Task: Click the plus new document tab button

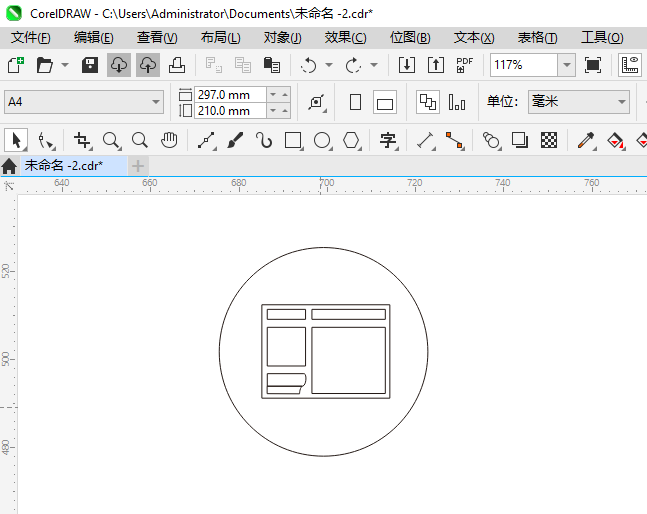Action: coord(138,166)
